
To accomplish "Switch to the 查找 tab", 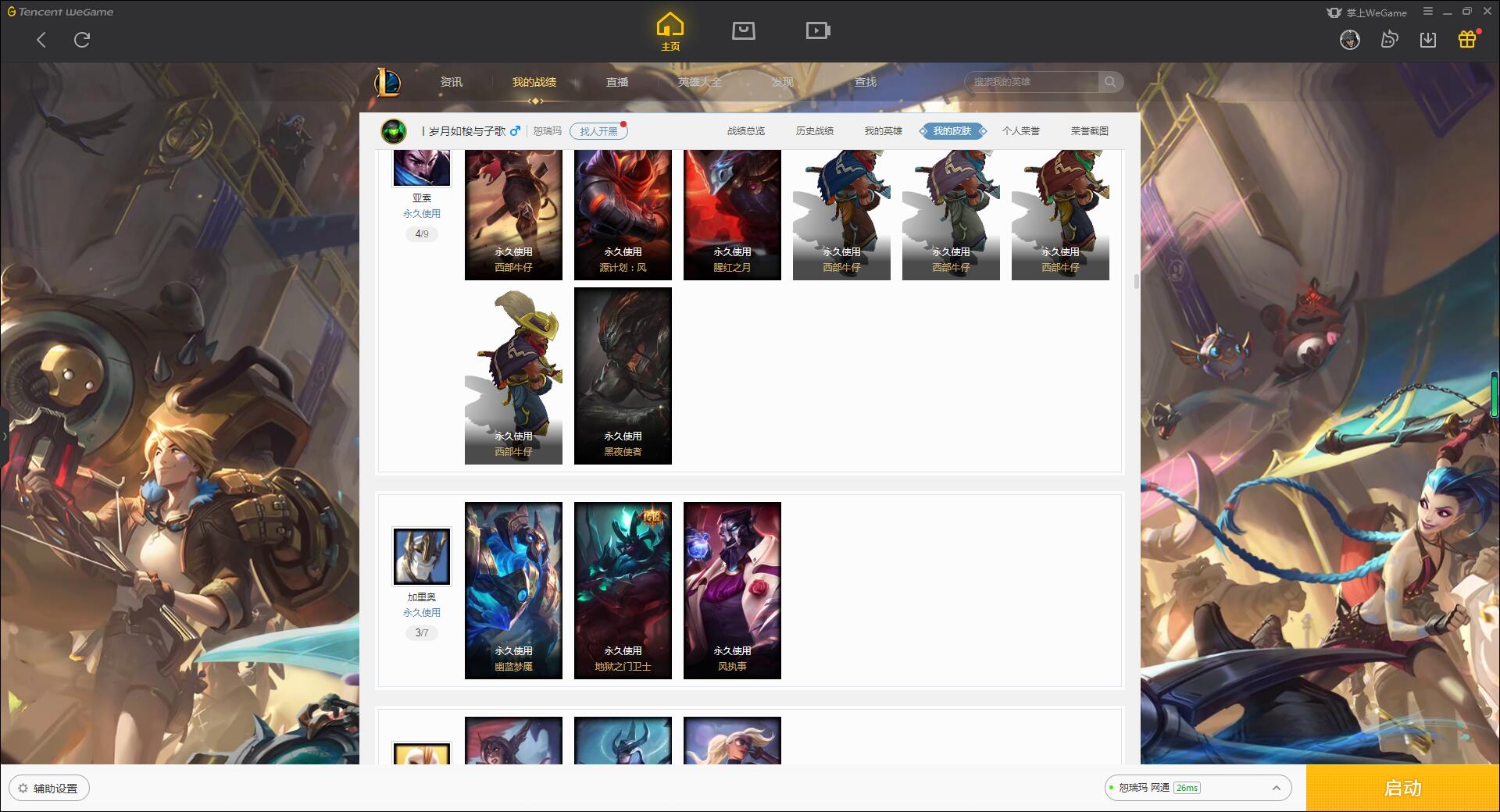I will [x=866, y=82].
